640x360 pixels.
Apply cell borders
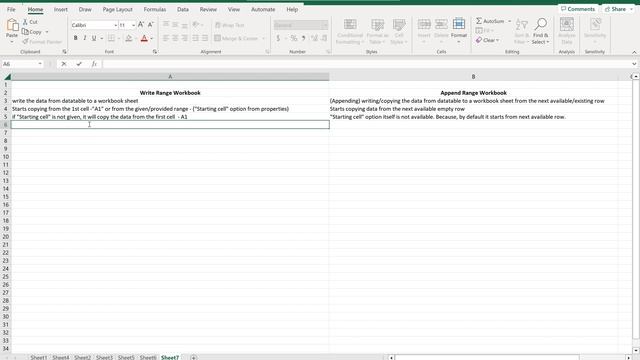click(111, 38)
